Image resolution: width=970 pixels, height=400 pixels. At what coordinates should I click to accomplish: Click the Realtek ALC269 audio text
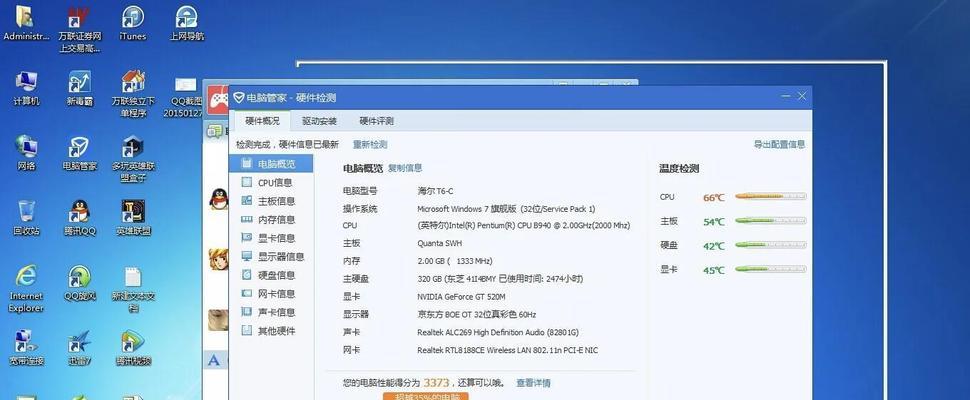(498, 333)
